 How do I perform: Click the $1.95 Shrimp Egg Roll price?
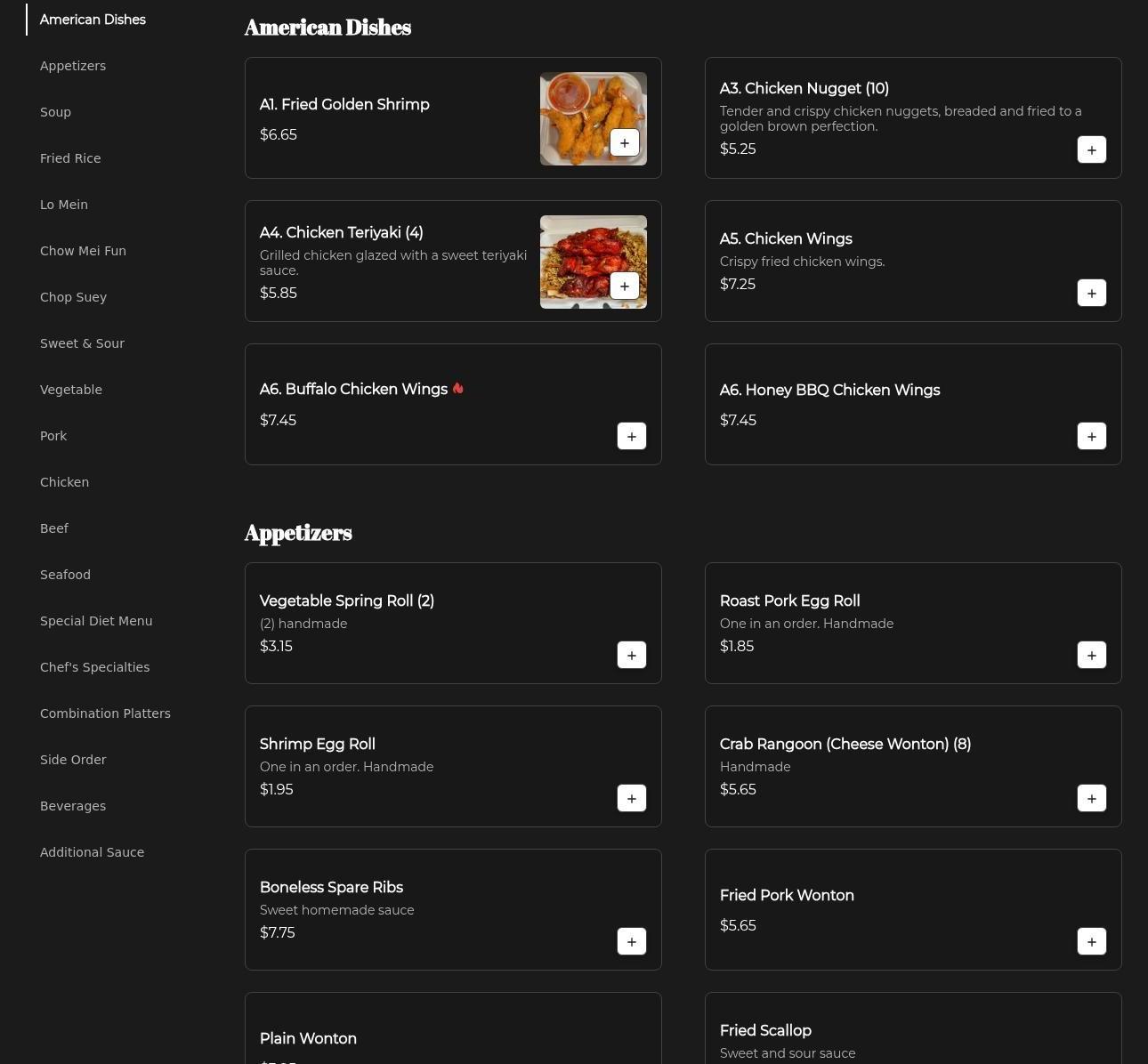pos(277,789)
